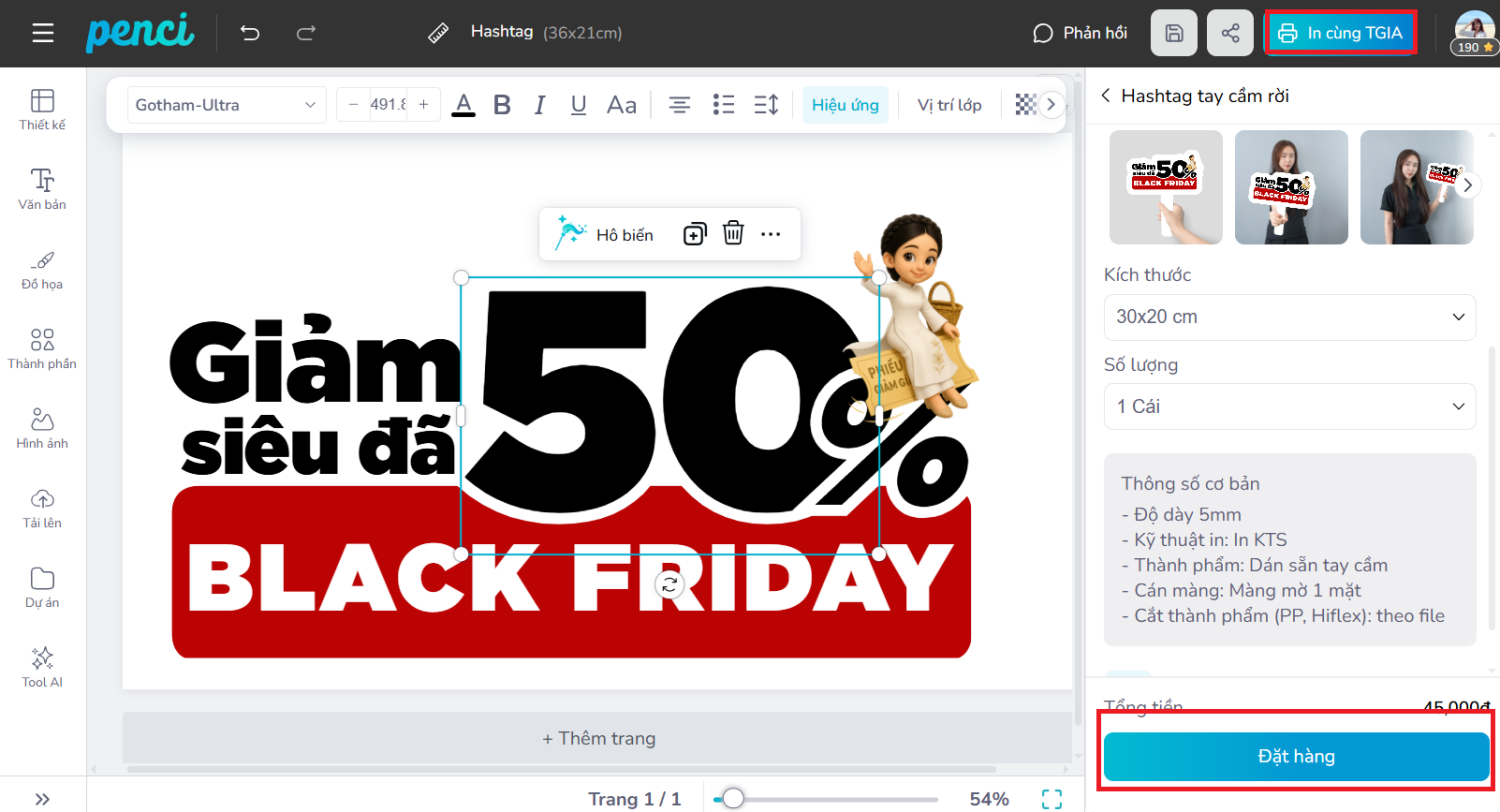Click the undo arrow icon

click(x=250, y=33)
